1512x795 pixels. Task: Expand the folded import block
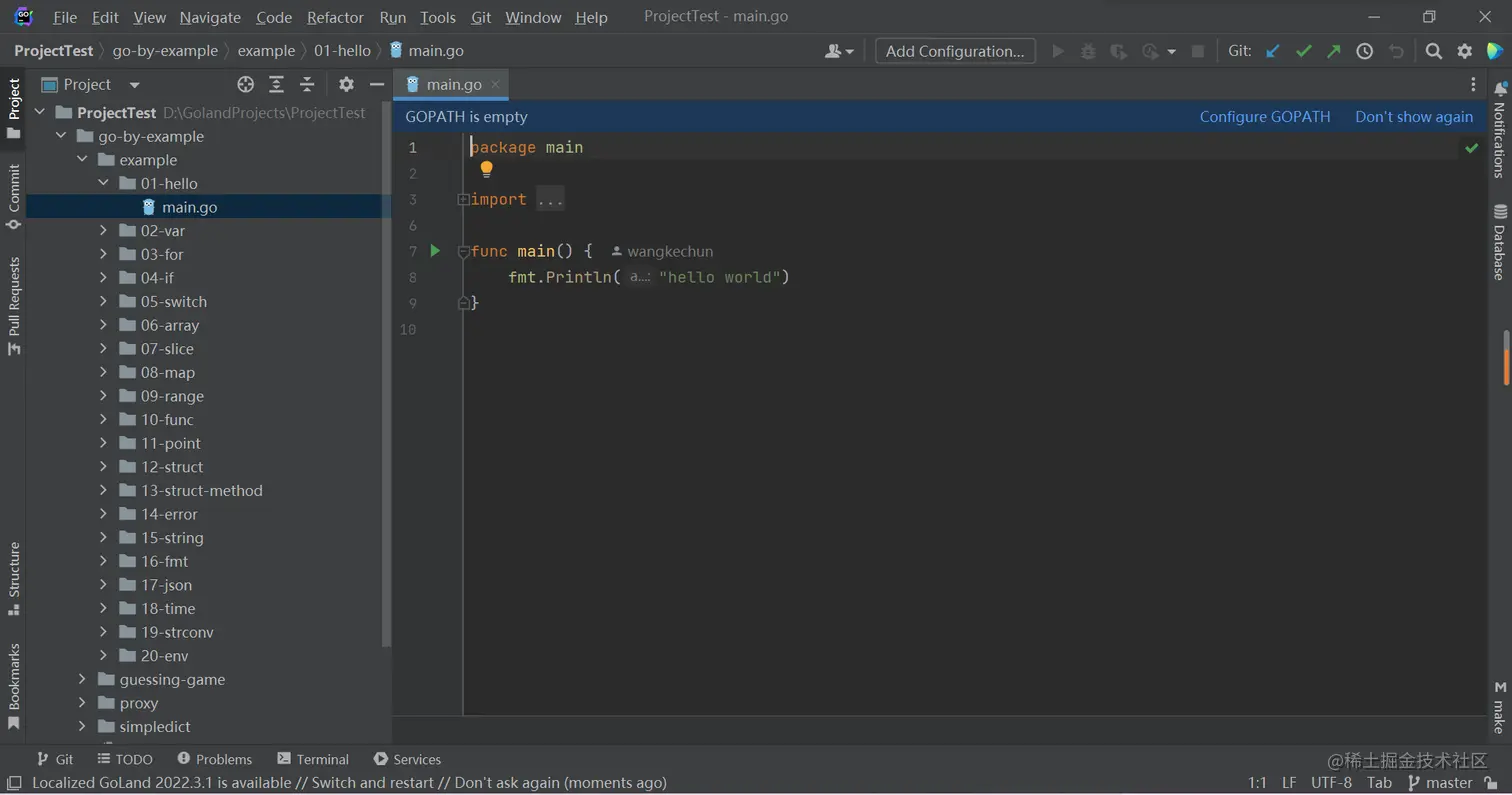(463, 200)
